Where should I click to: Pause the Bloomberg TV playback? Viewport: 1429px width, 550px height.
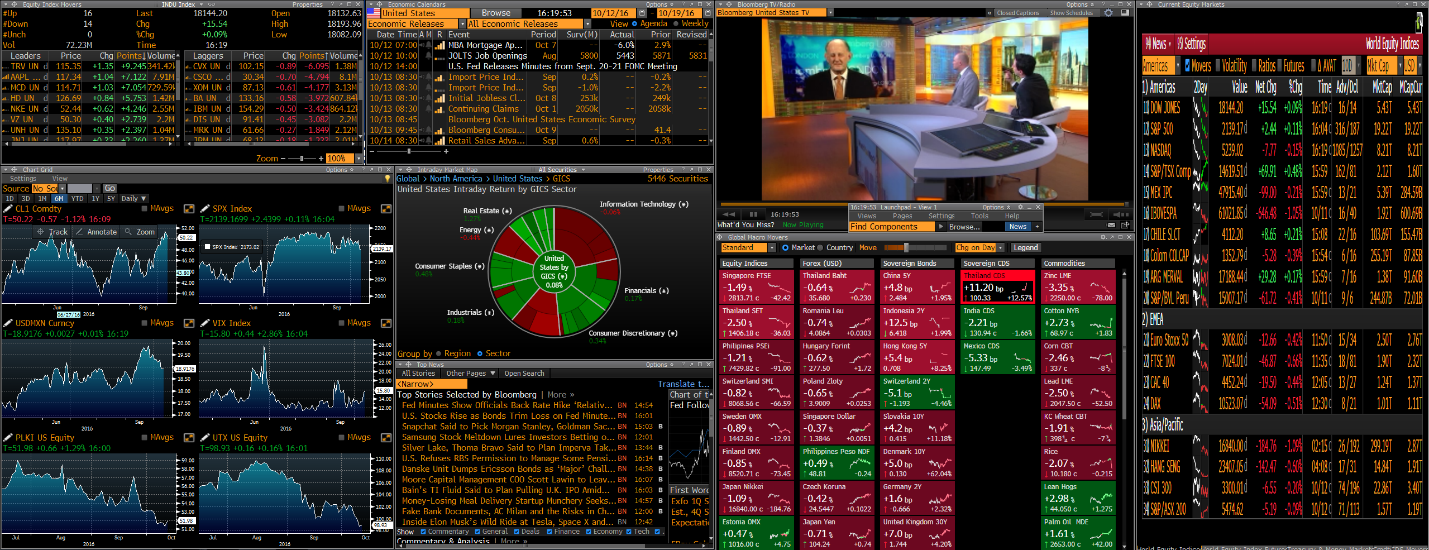pos(753,214)
